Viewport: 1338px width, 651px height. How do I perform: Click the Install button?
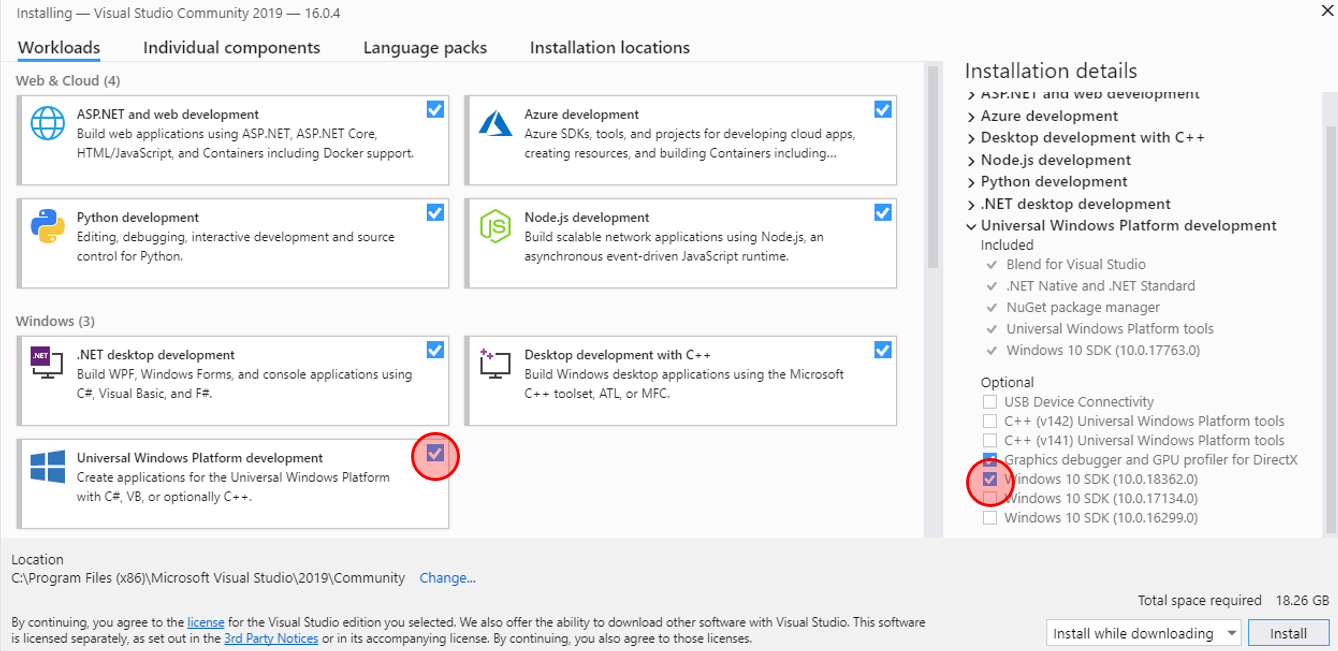point(1289,633)
